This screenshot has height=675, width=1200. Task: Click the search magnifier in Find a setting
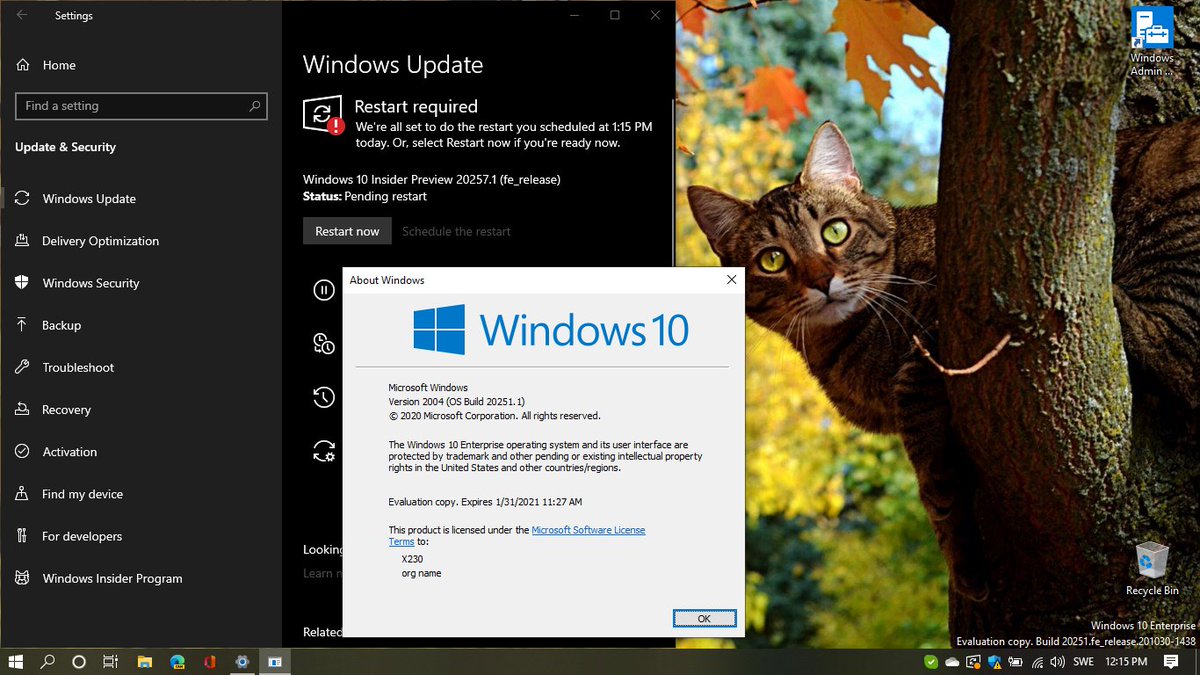[255, 106]
